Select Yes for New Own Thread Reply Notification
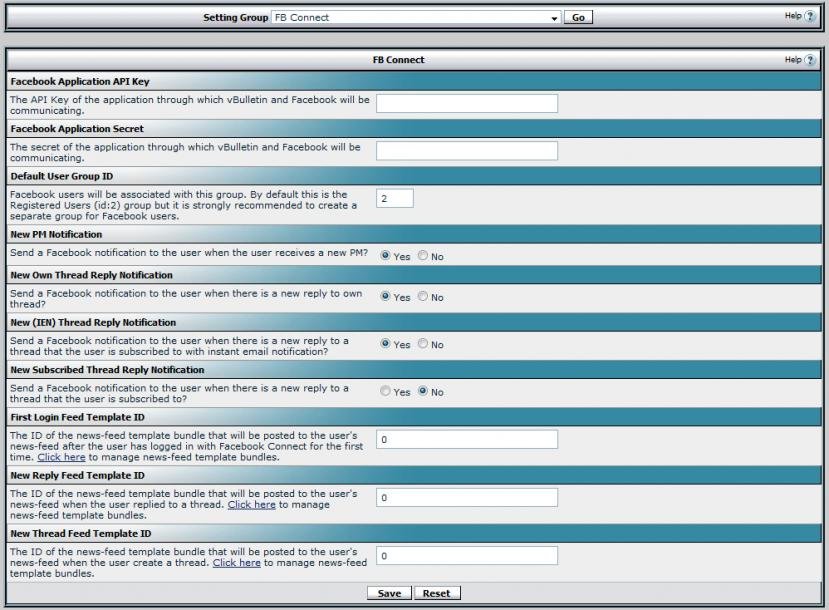The height and width of the screenshot is (610, 829). pyautogui.click(x=385, y=296)
